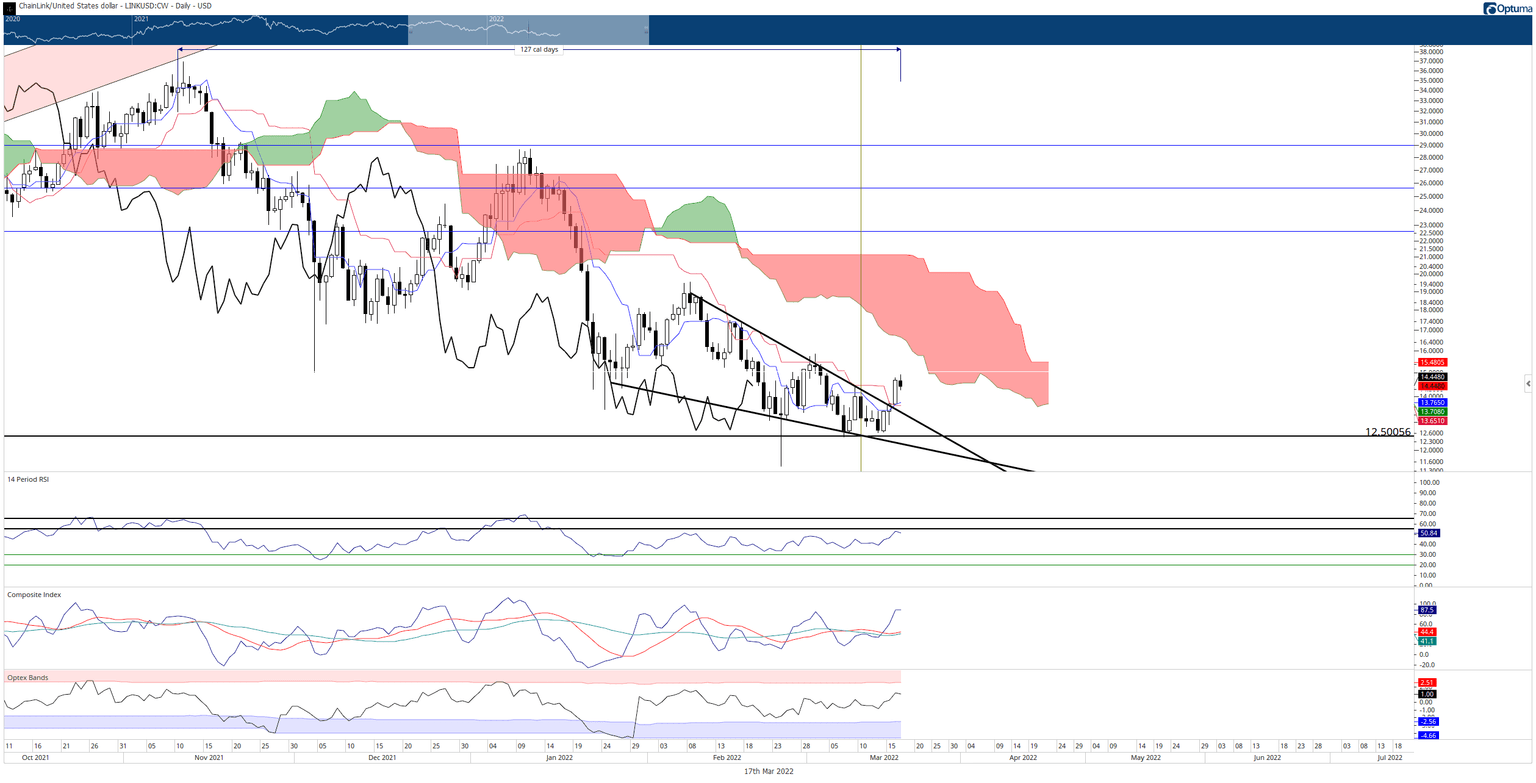Click the green 13.7080 price tag
This screenshot has width=1536, height=783.
pyautogui.click(x=1432, y=412)
